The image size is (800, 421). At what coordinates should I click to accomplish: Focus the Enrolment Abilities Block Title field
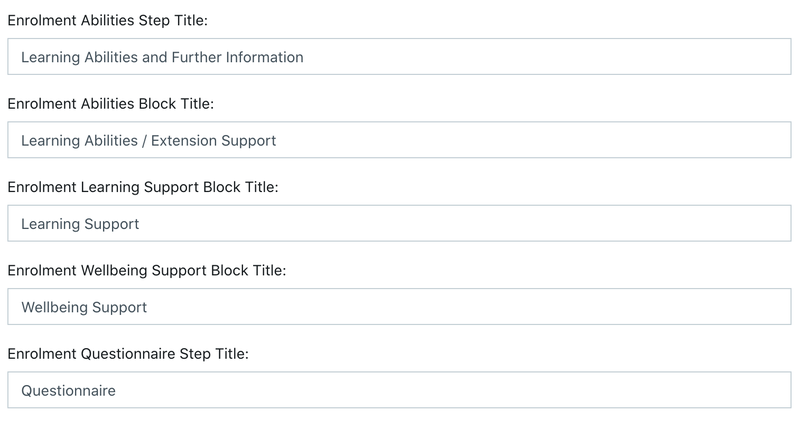point(400,140)
